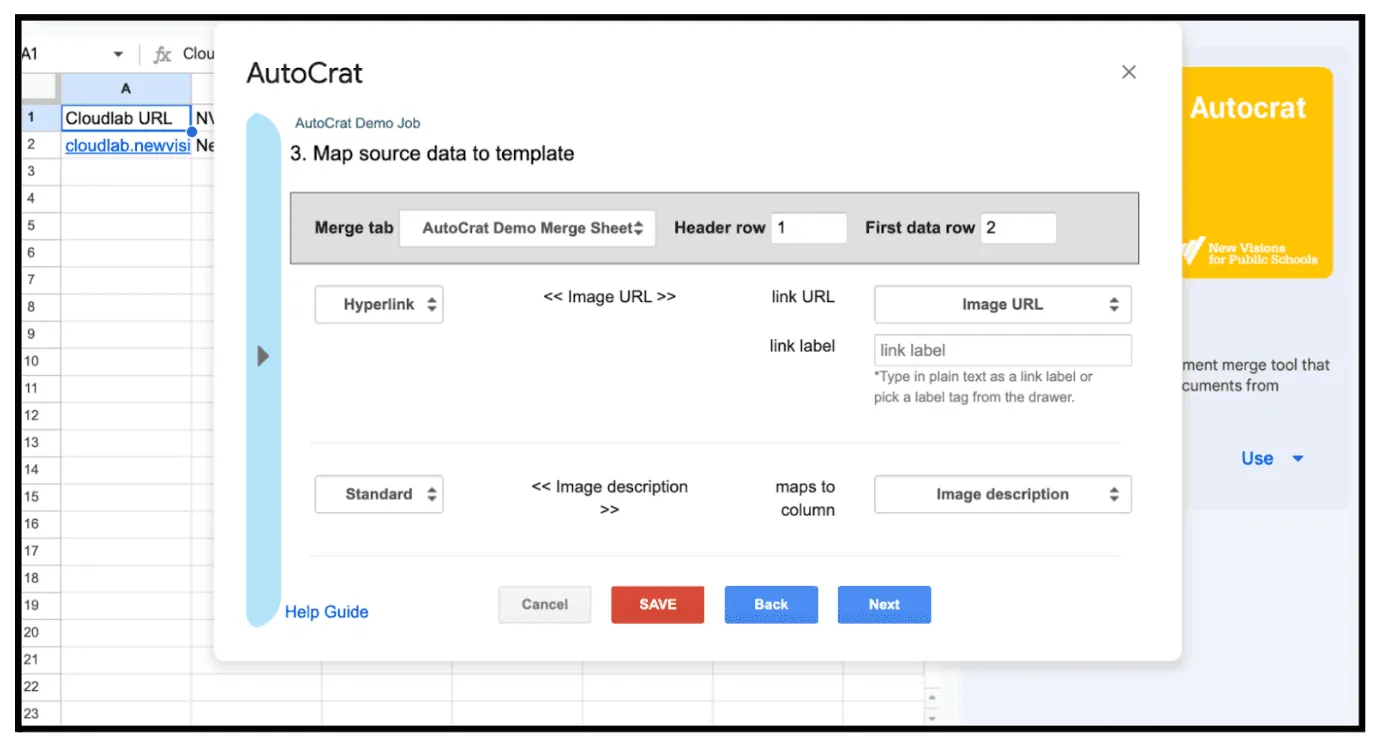
Task: Change the Hyperlink tag type dropdown
Action: tap(379, 305)
